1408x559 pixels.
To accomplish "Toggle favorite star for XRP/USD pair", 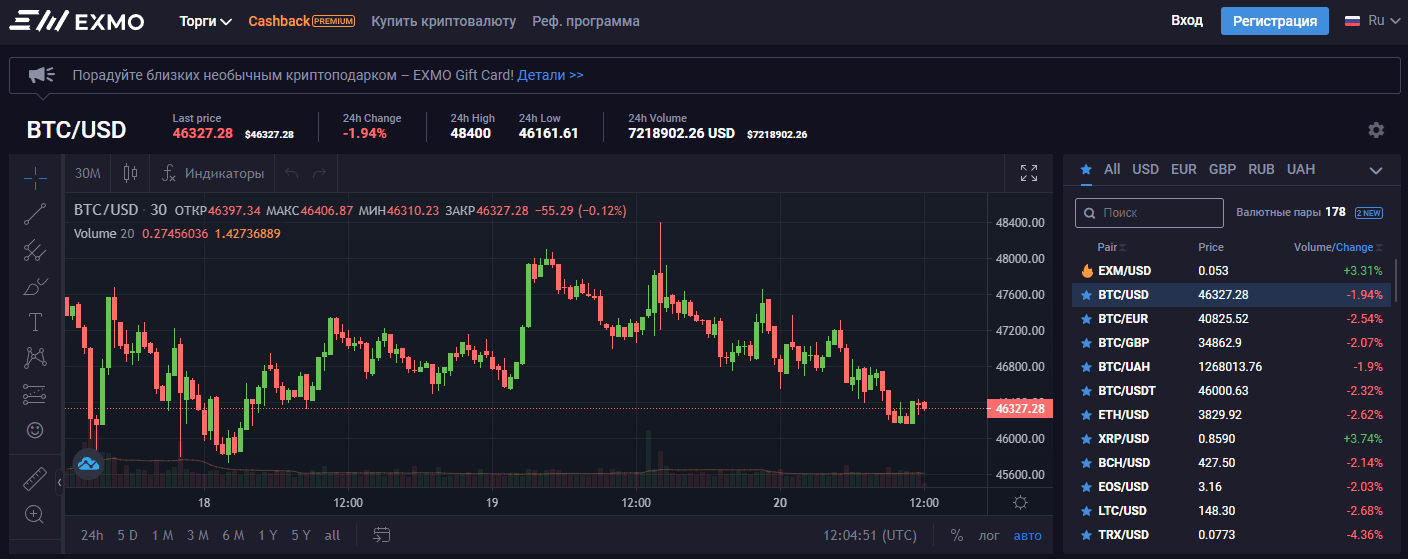I will click(x=1086, y=439).
